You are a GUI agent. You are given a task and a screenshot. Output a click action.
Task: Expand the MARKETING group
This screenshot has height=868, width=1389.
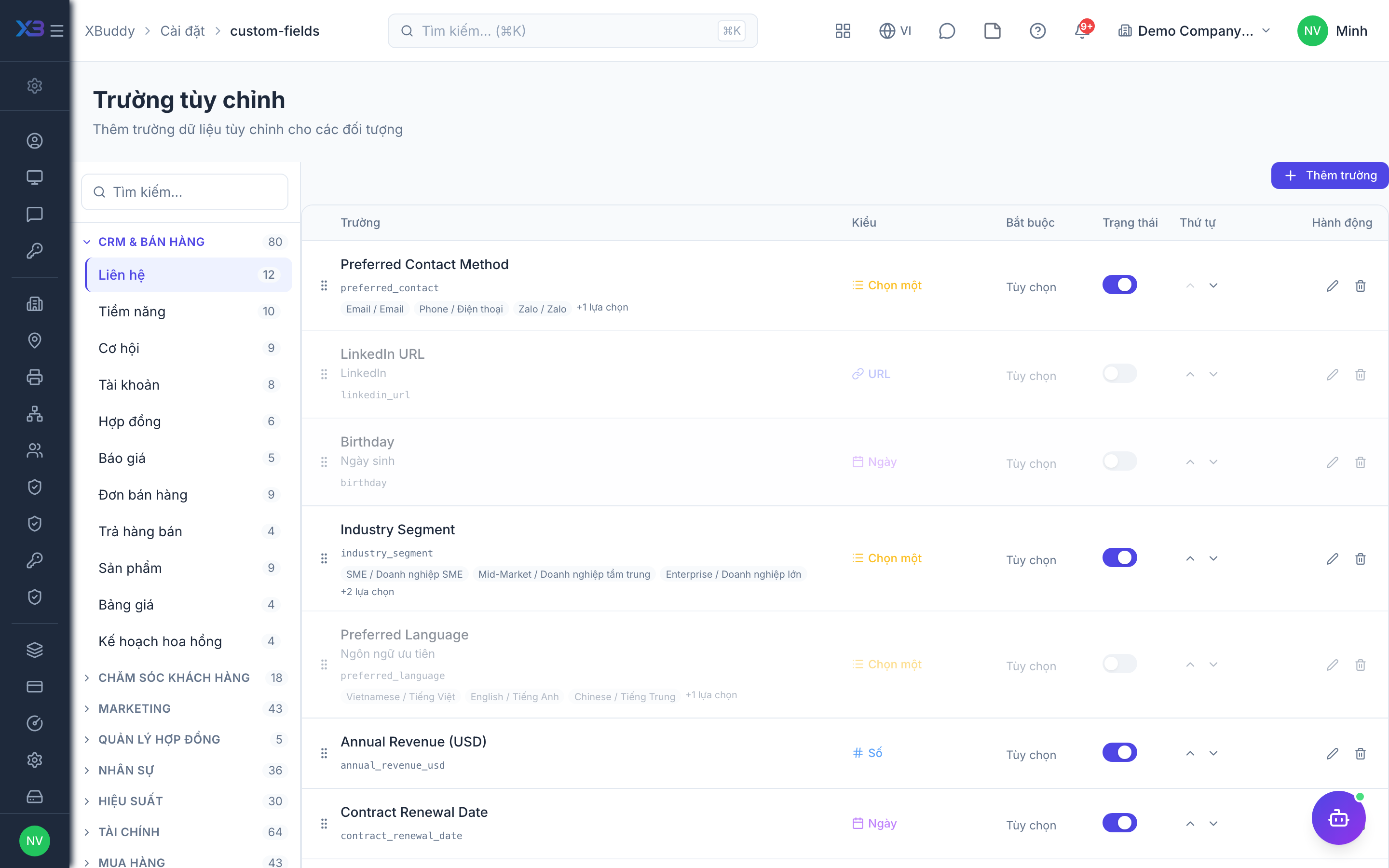click(x=185, y=708)
